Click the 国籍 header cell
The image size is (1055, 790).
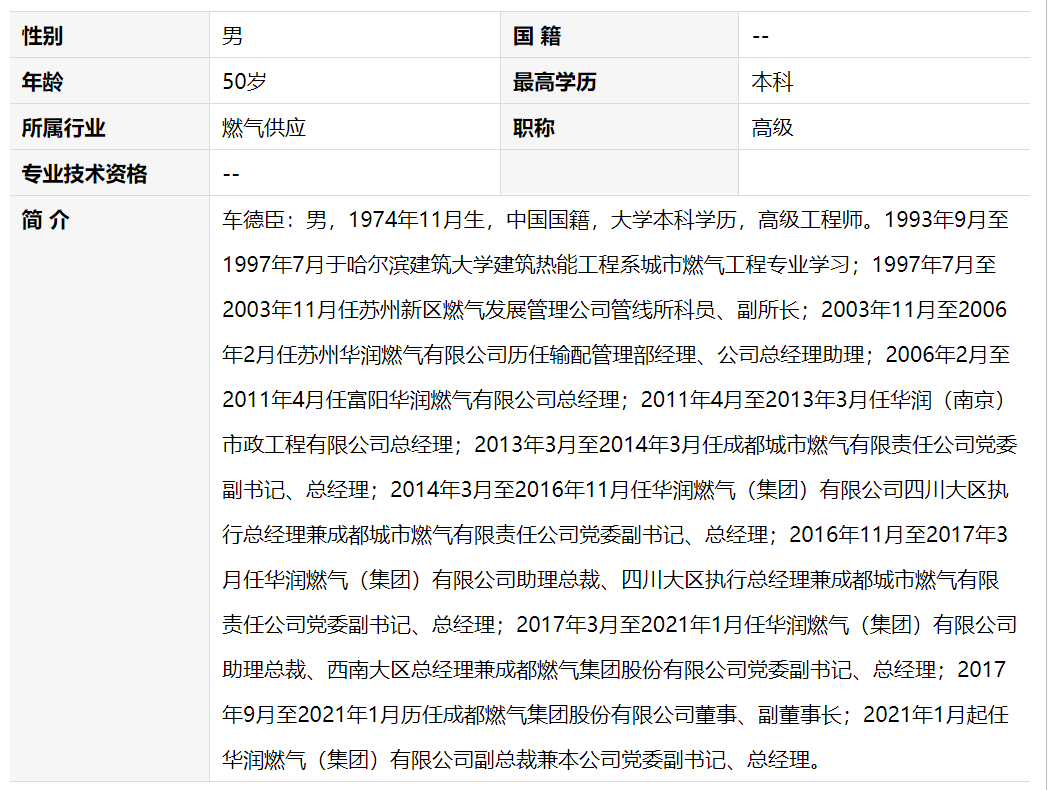pos(619,36)
